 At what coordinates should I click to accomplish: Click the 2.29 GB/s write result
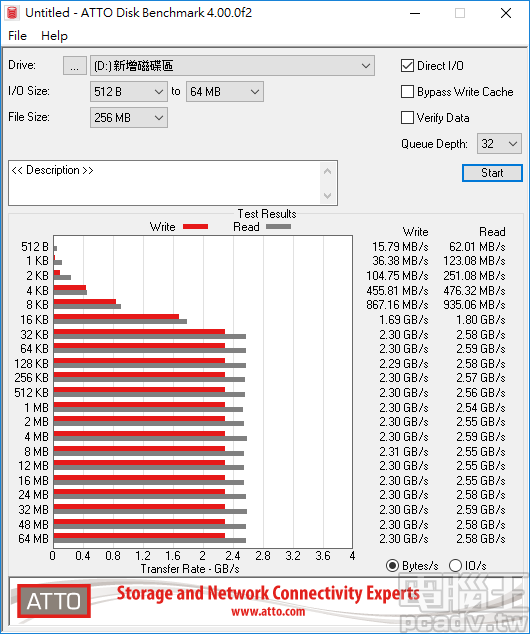pyautogui.click(x=404, y=363)
